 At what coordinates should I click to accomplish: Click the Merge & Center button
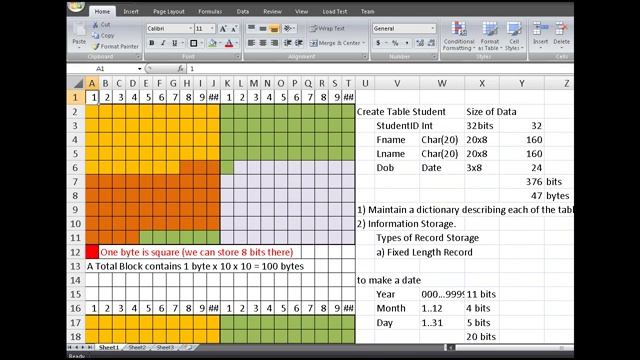point(337,43)
